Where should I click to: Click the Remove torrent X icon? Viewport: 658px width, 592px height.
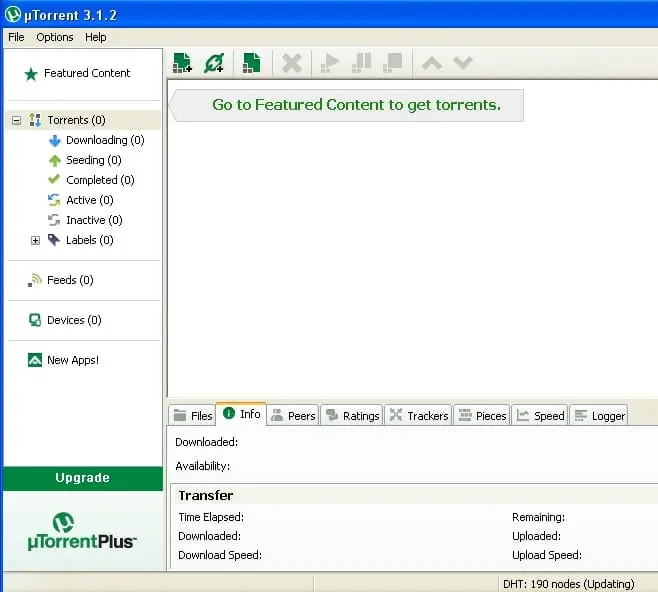click(x=292, y=63)
